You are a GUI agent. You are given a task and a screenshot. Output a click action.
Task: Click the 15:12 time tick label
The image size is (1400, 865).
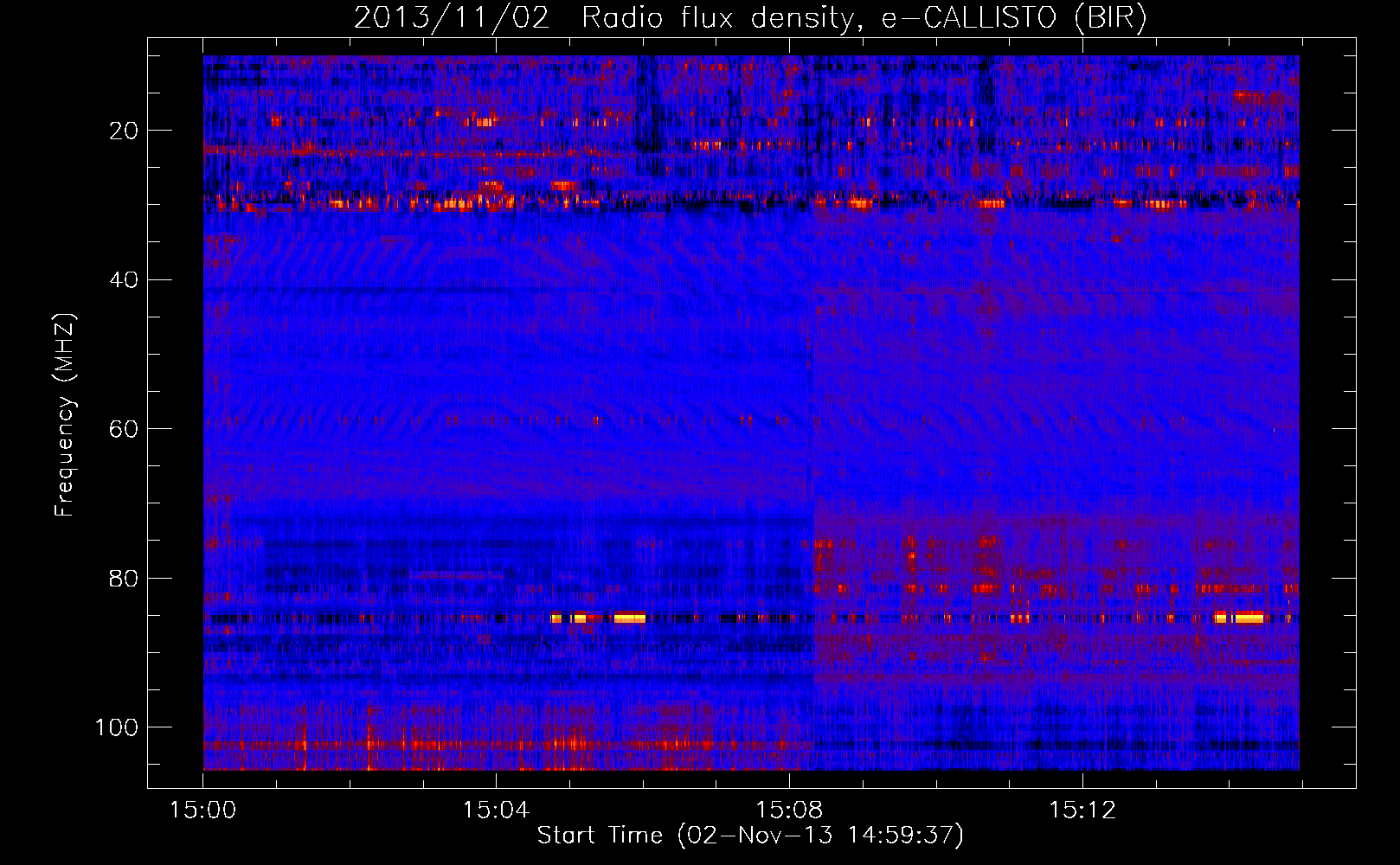[x=1082, y=811]
